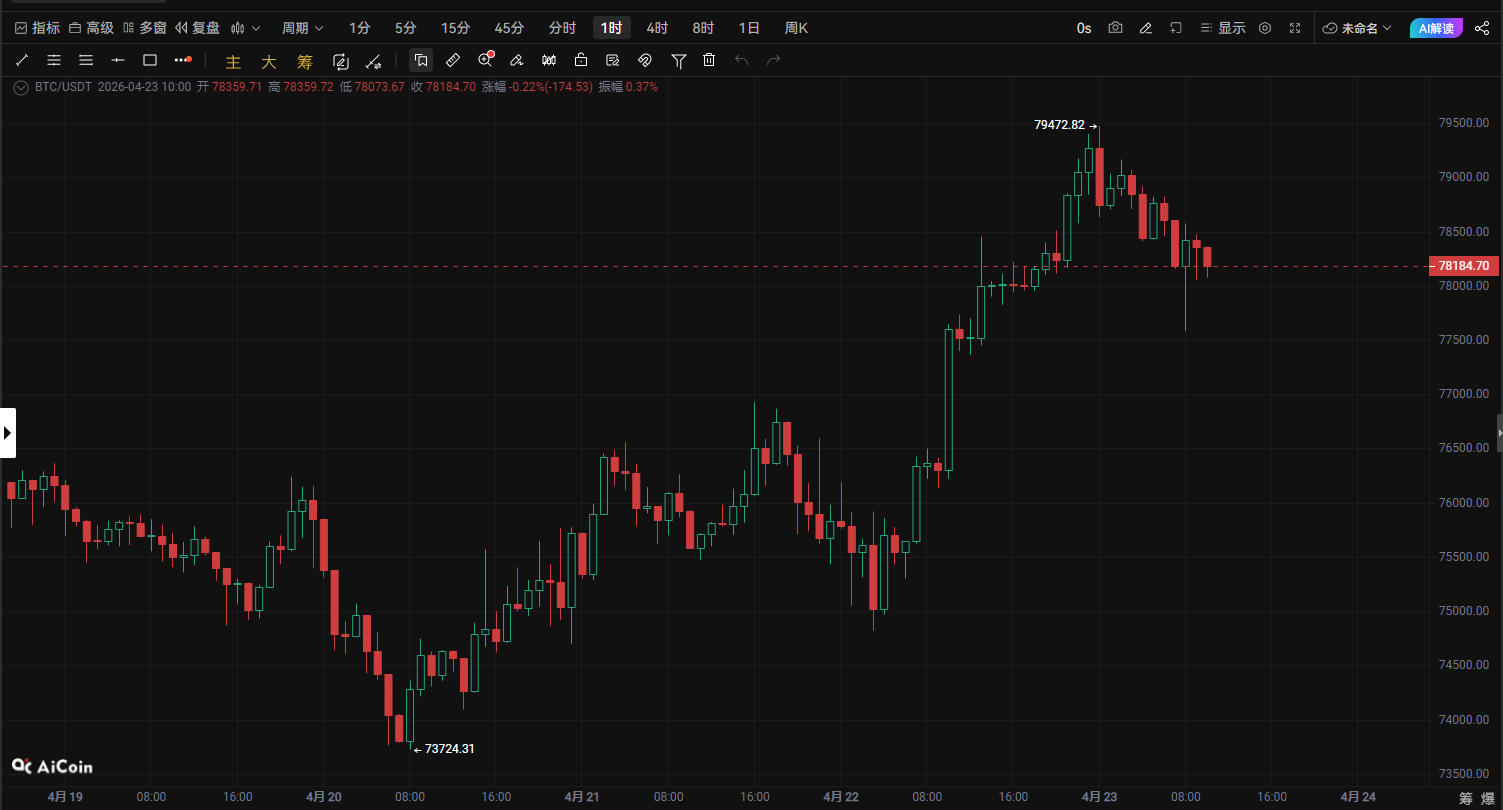
Task: Select the trend line drawing tool
Action: pos(22,60)
